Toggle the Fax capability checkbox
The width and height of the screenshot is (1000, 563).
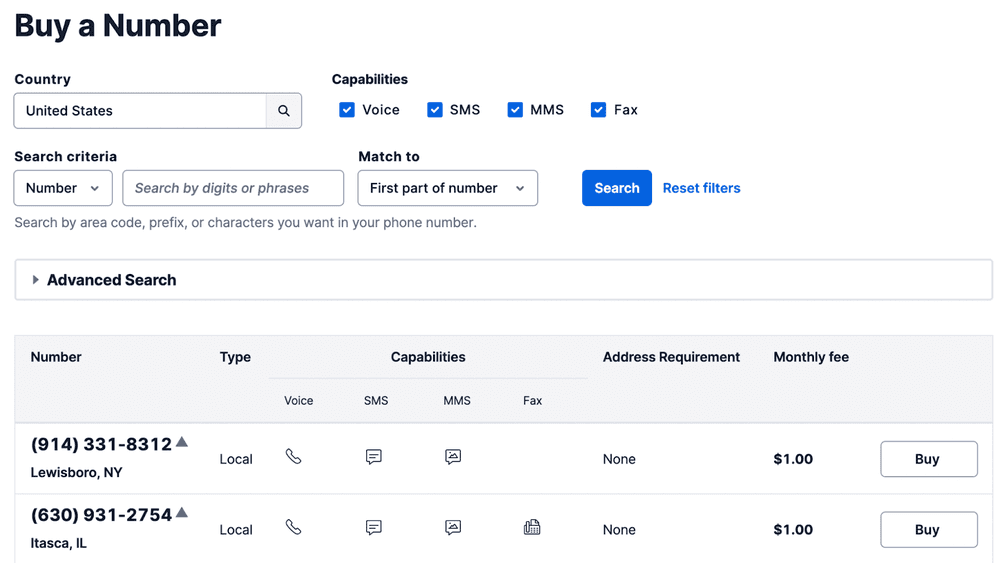pos(598,110)
